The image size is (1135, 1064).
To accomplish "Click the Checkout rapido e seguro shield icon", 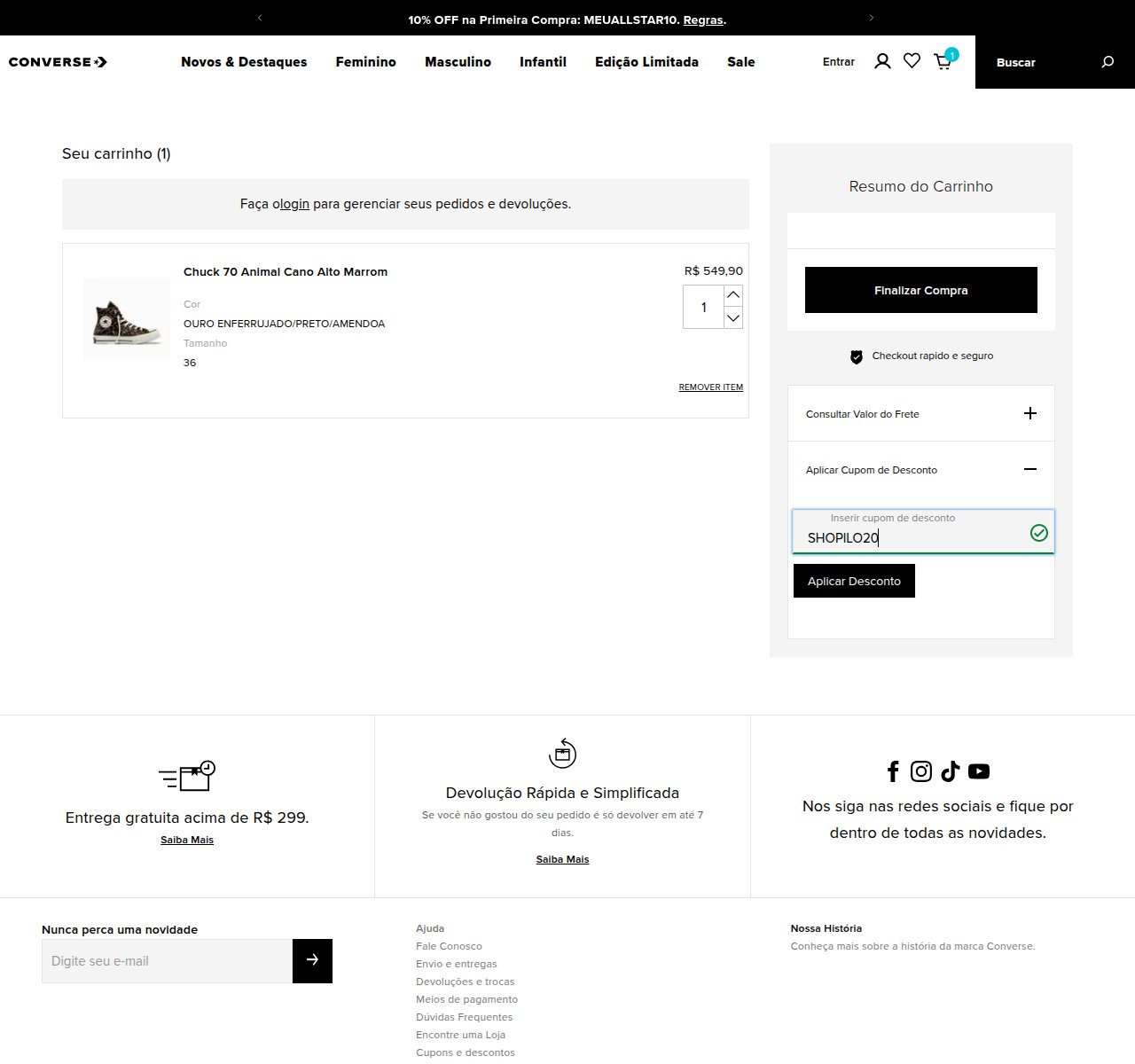I will point(857,356).
